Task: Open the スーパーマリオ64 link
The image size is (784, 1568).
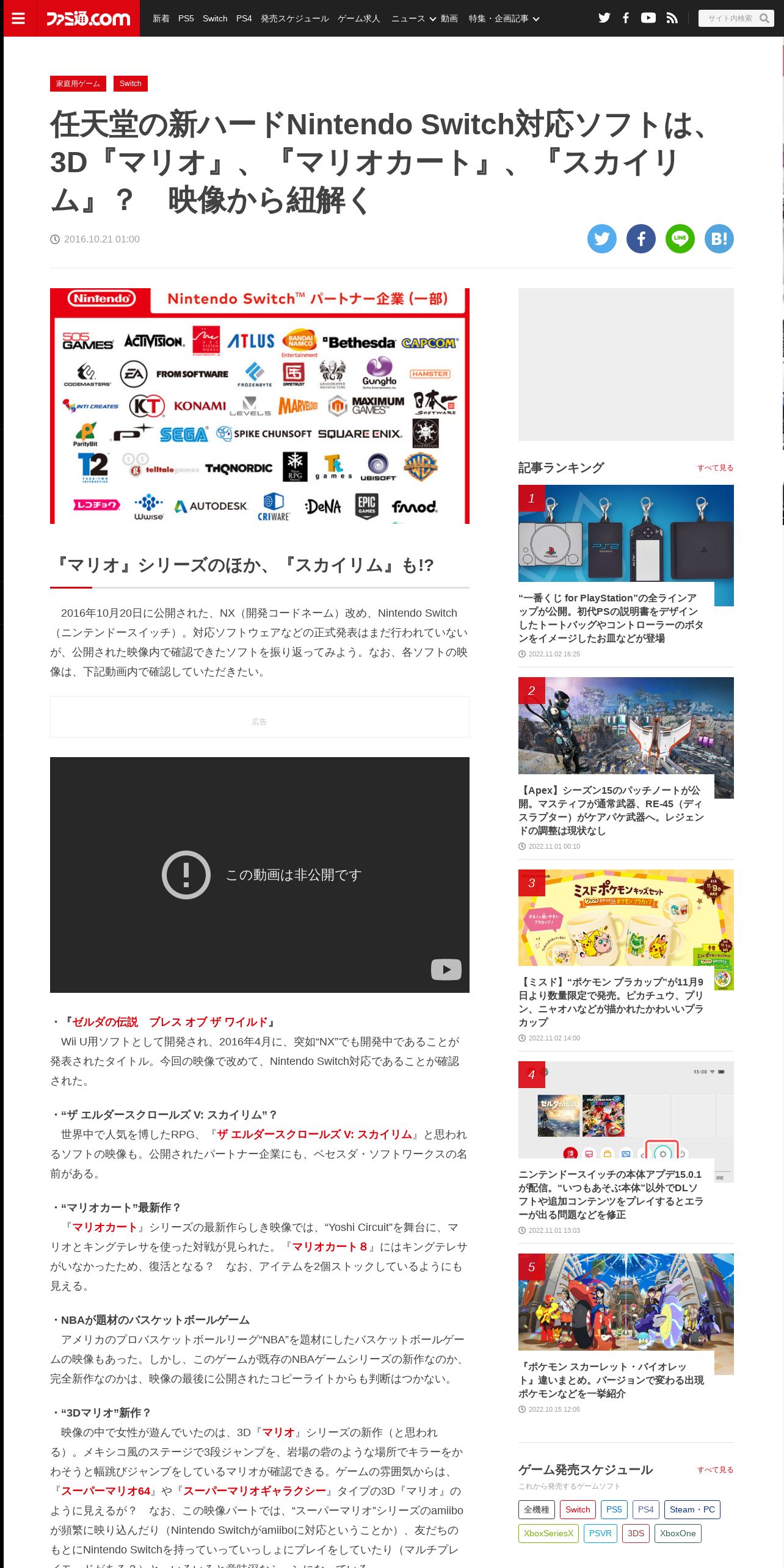Action: coord(106,1491)
